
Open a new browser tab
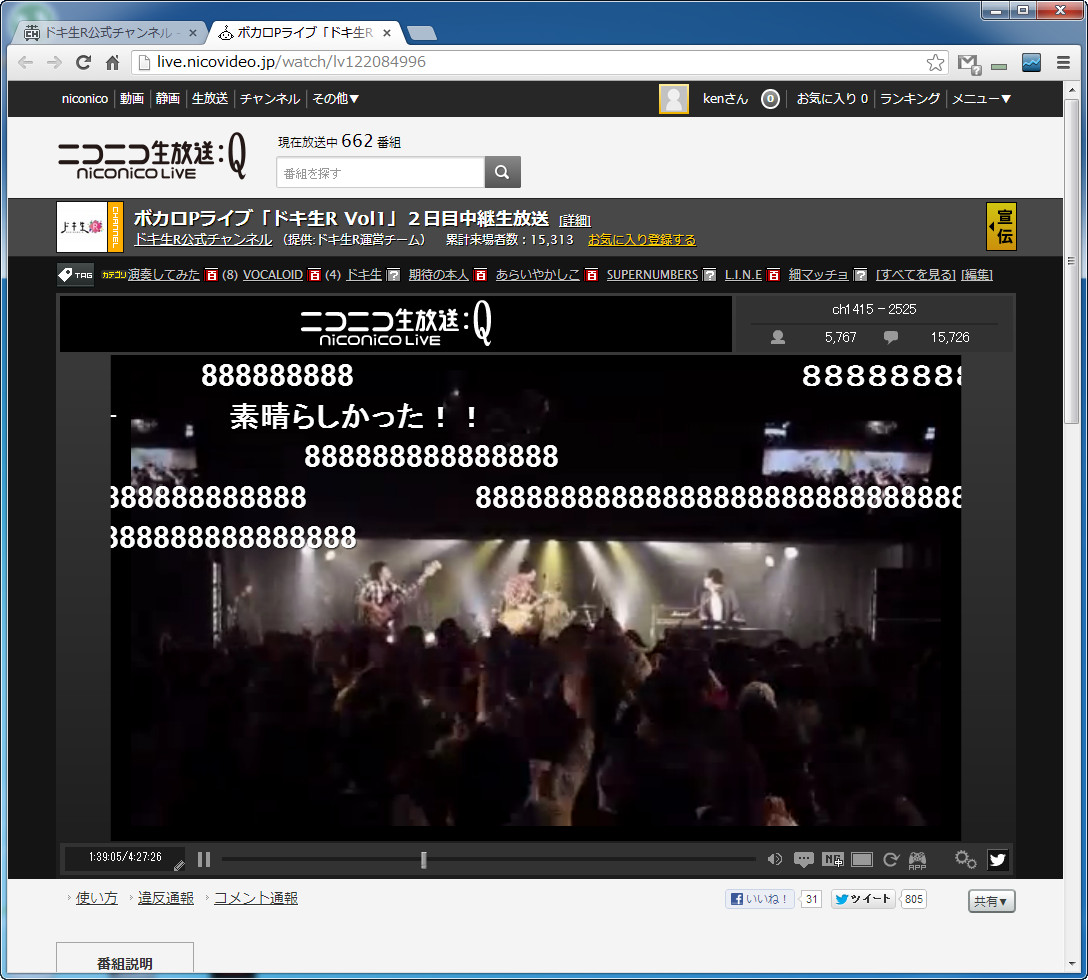(x=421, y=33)
